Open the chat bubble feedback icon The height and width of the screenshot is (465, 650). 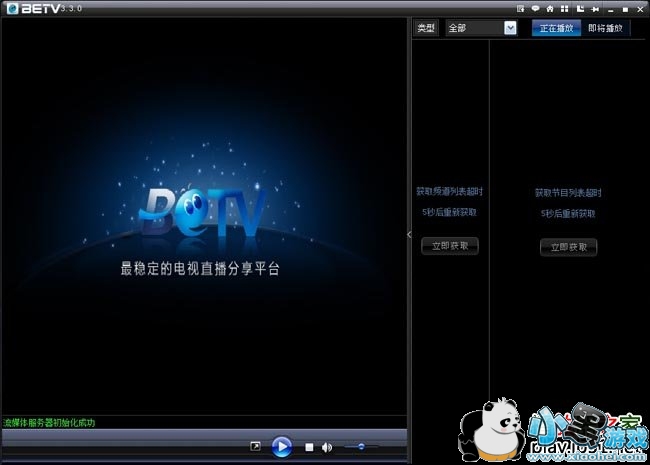coord(535,9)
